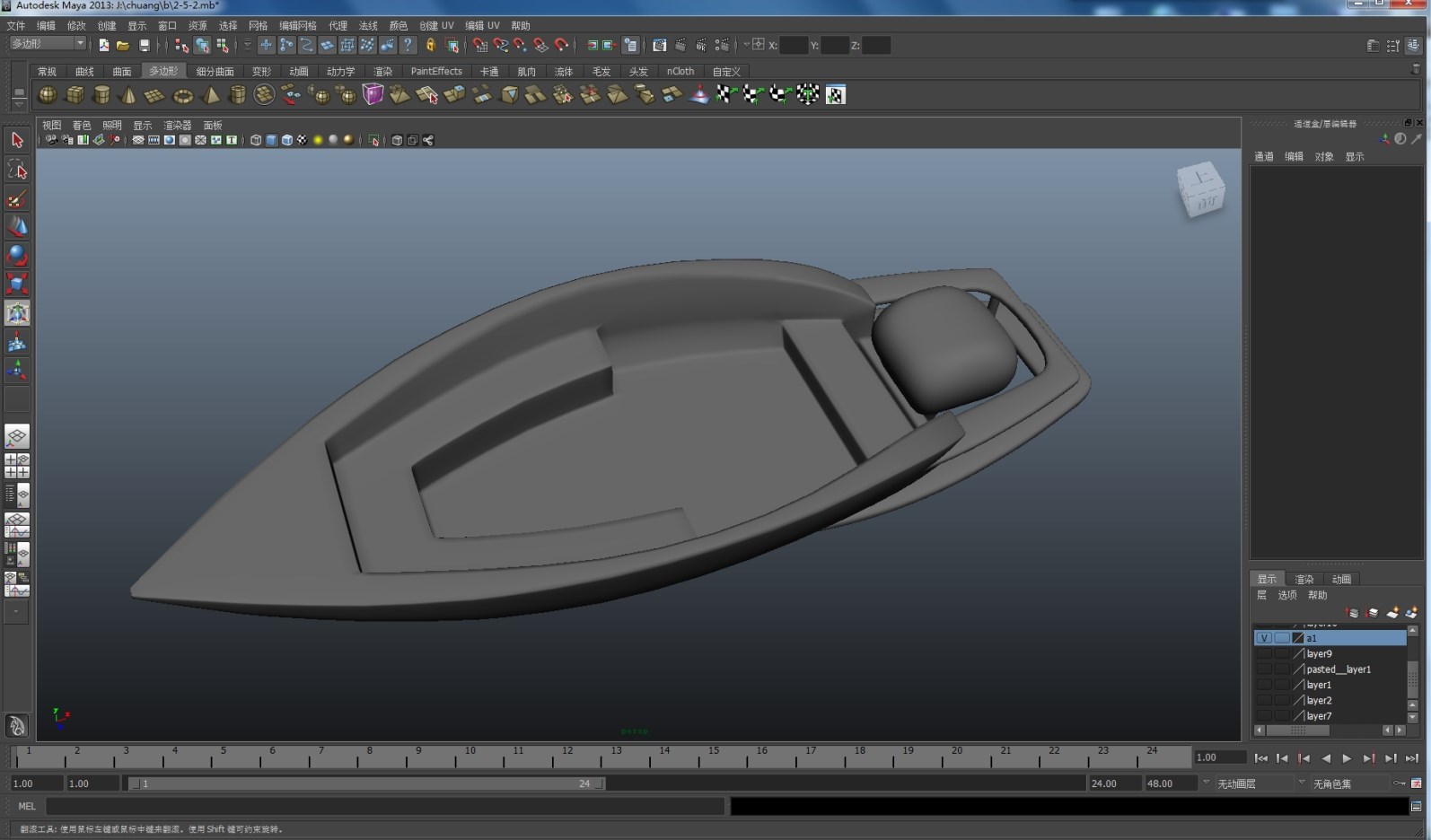Open the Render View window icon
This screenshot has height=840, width=1431.
point(659,45)
